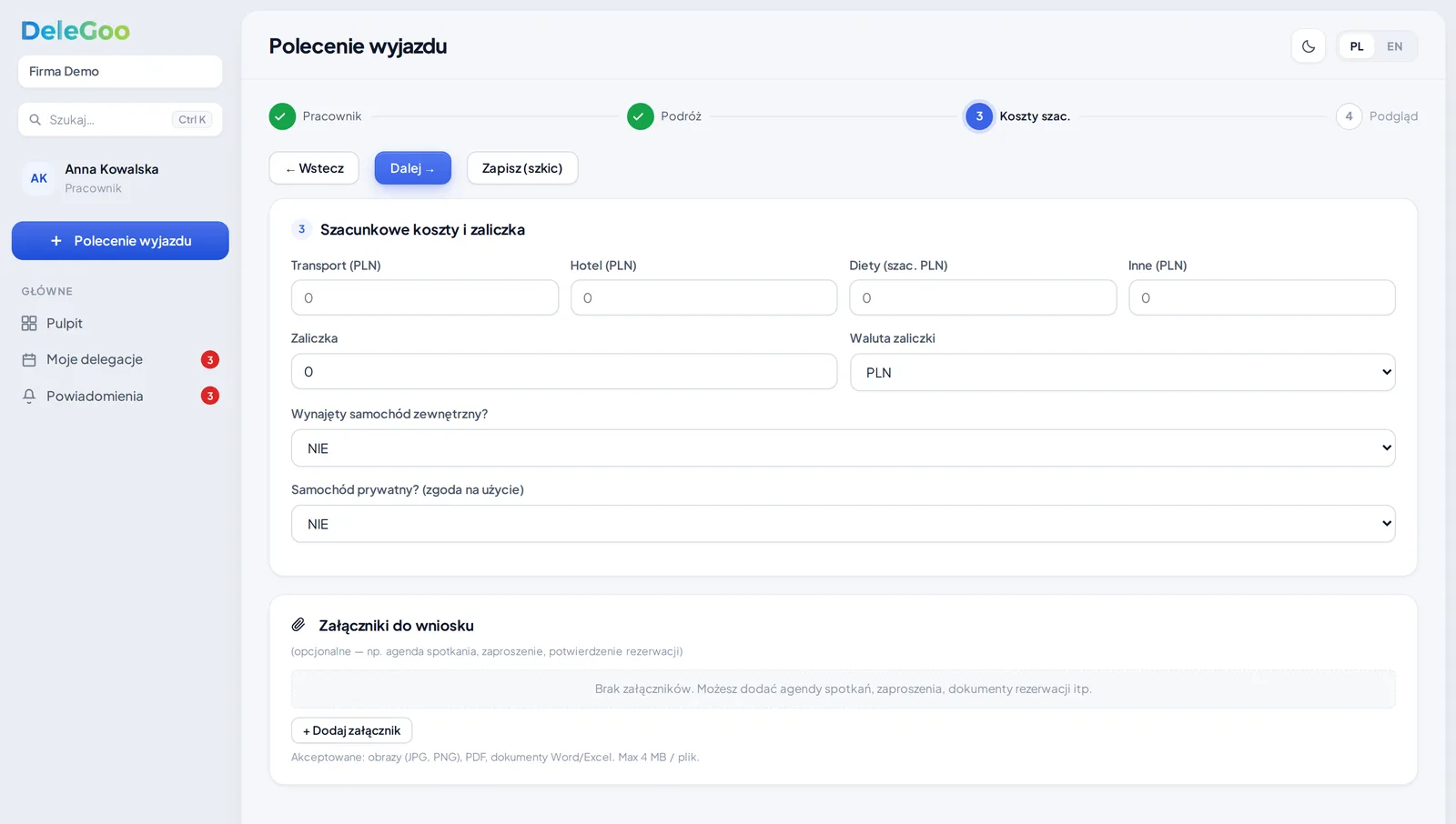Click the Pracownik step green checkmark

[x=282, y=116]
